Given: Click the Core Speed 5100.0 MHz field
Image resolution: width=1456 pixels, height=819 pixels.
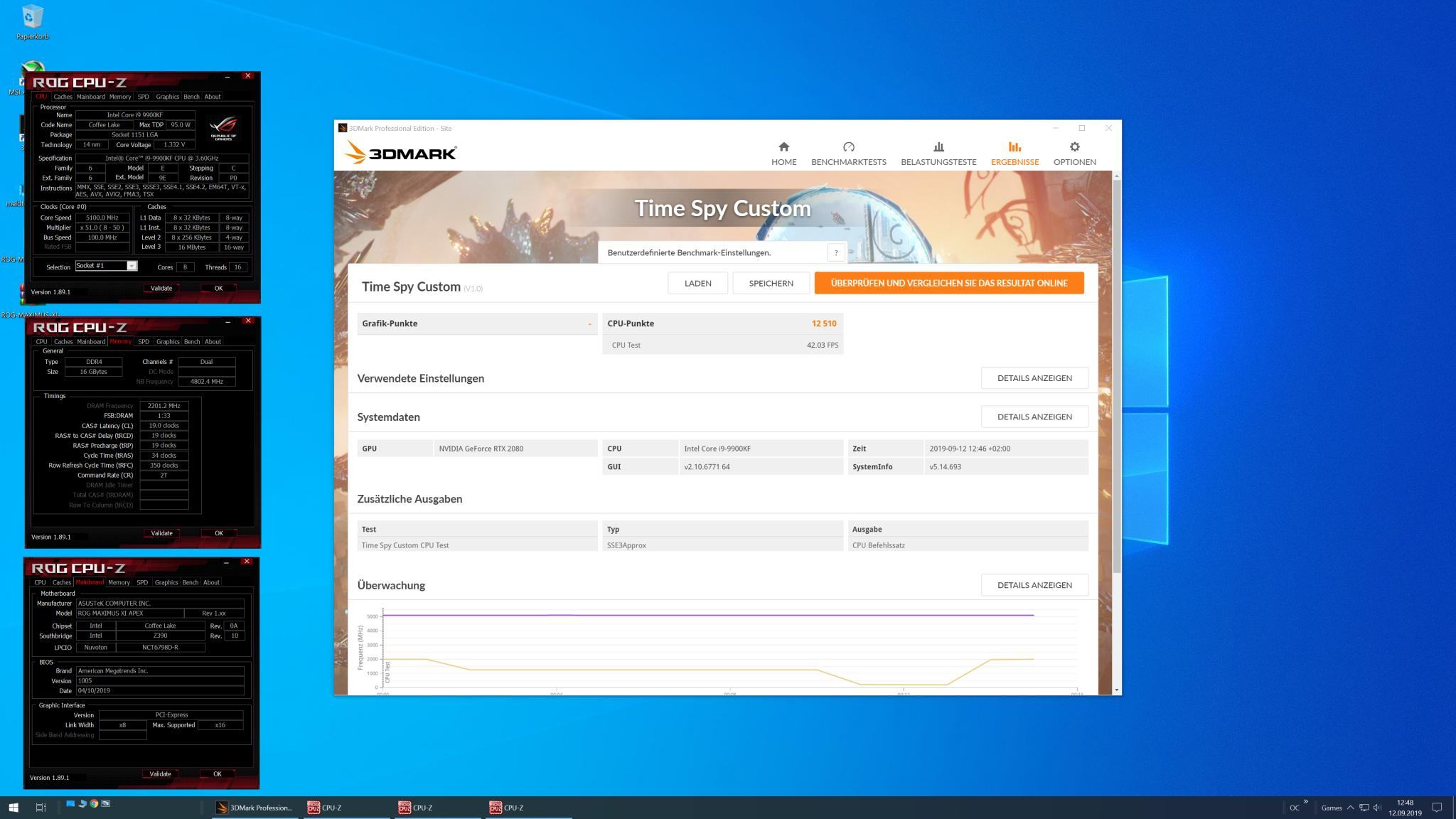Looking at the screenshot, I should pyautogui.click(x=102, y=218).
